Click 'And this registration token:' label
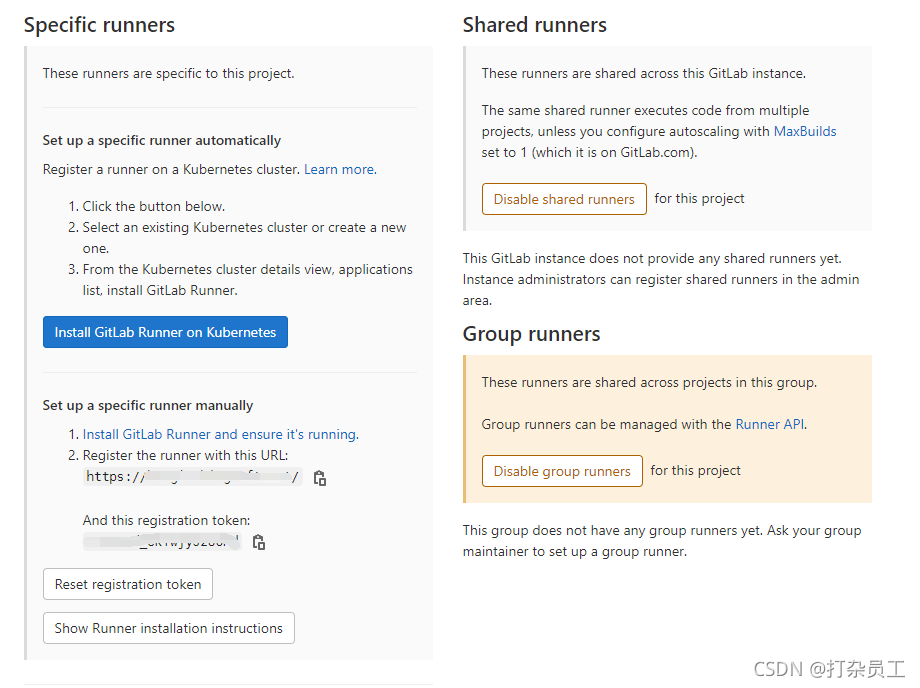920x688 pixels. 167,520
